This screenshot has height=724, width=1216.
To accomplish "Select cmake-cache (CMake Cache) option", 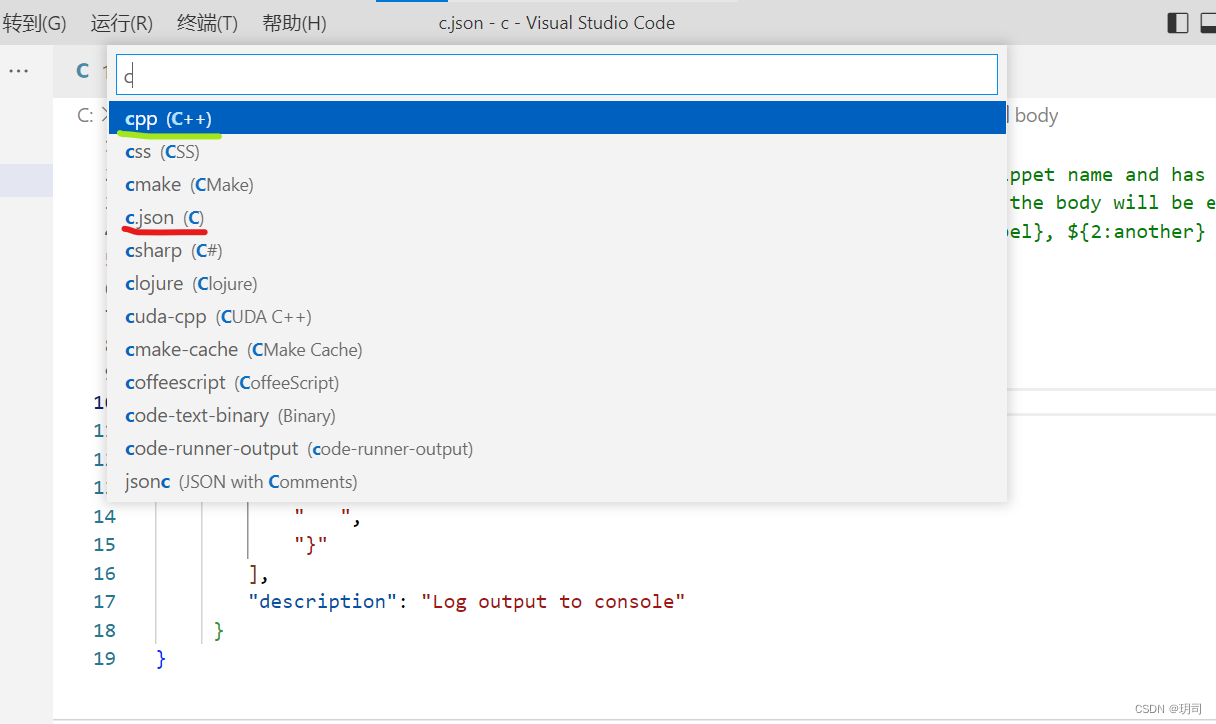I will [557, 350].
